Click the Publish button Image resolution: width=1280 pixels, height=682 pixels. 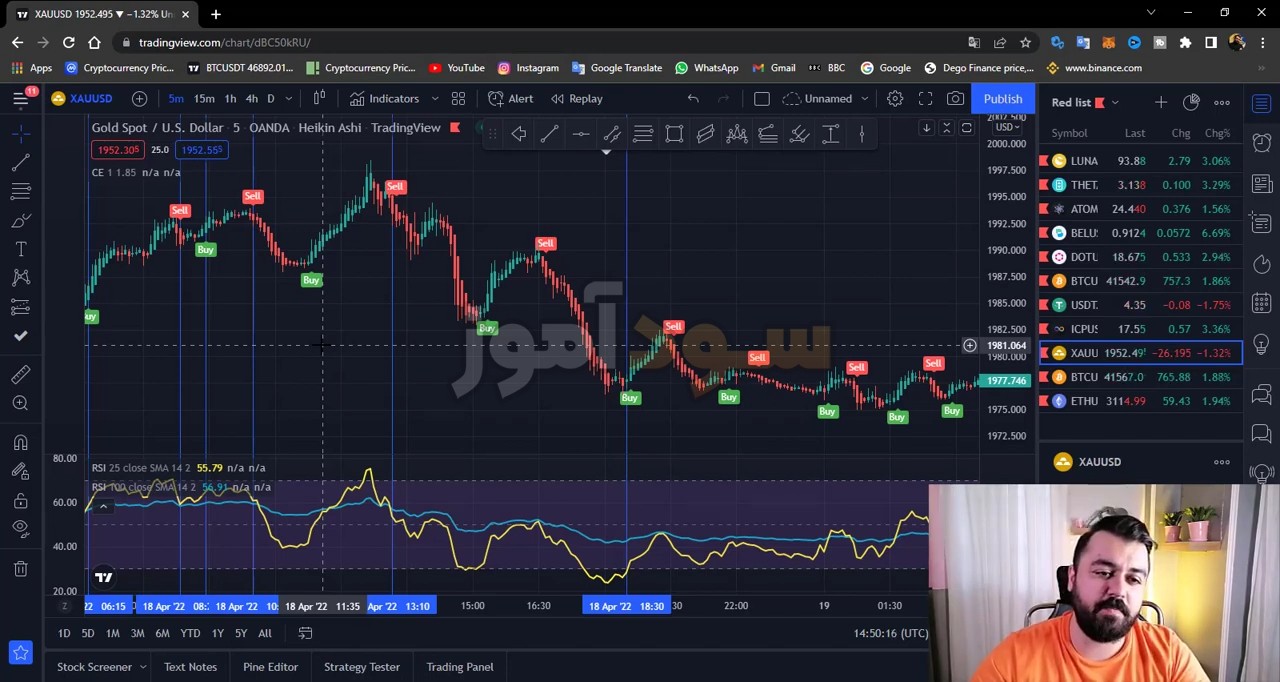tap(1002, 98)
